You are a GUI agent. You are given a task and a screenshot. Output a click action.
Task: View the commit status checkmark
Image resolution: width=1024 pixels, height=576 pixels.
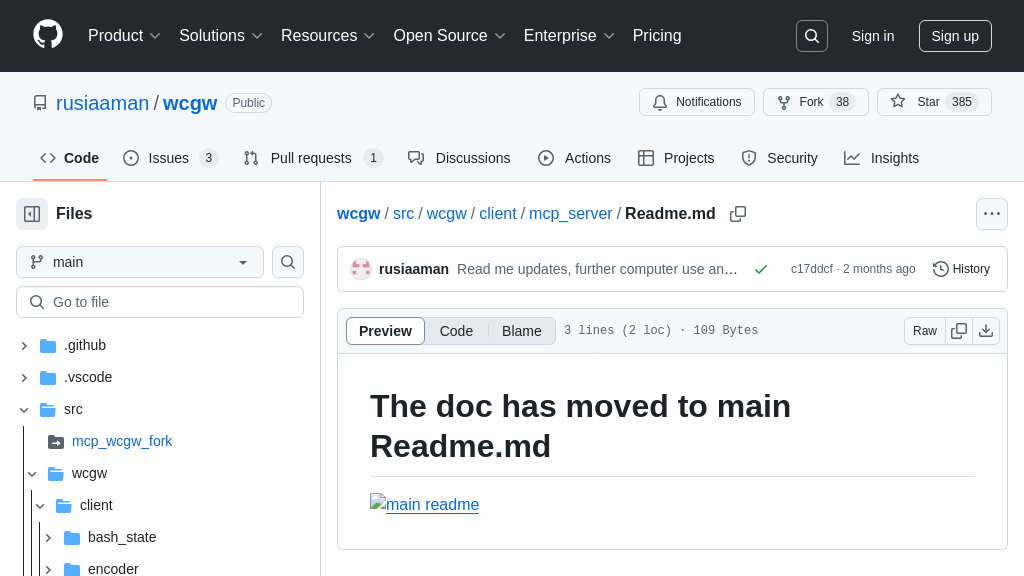click(761, 269)
